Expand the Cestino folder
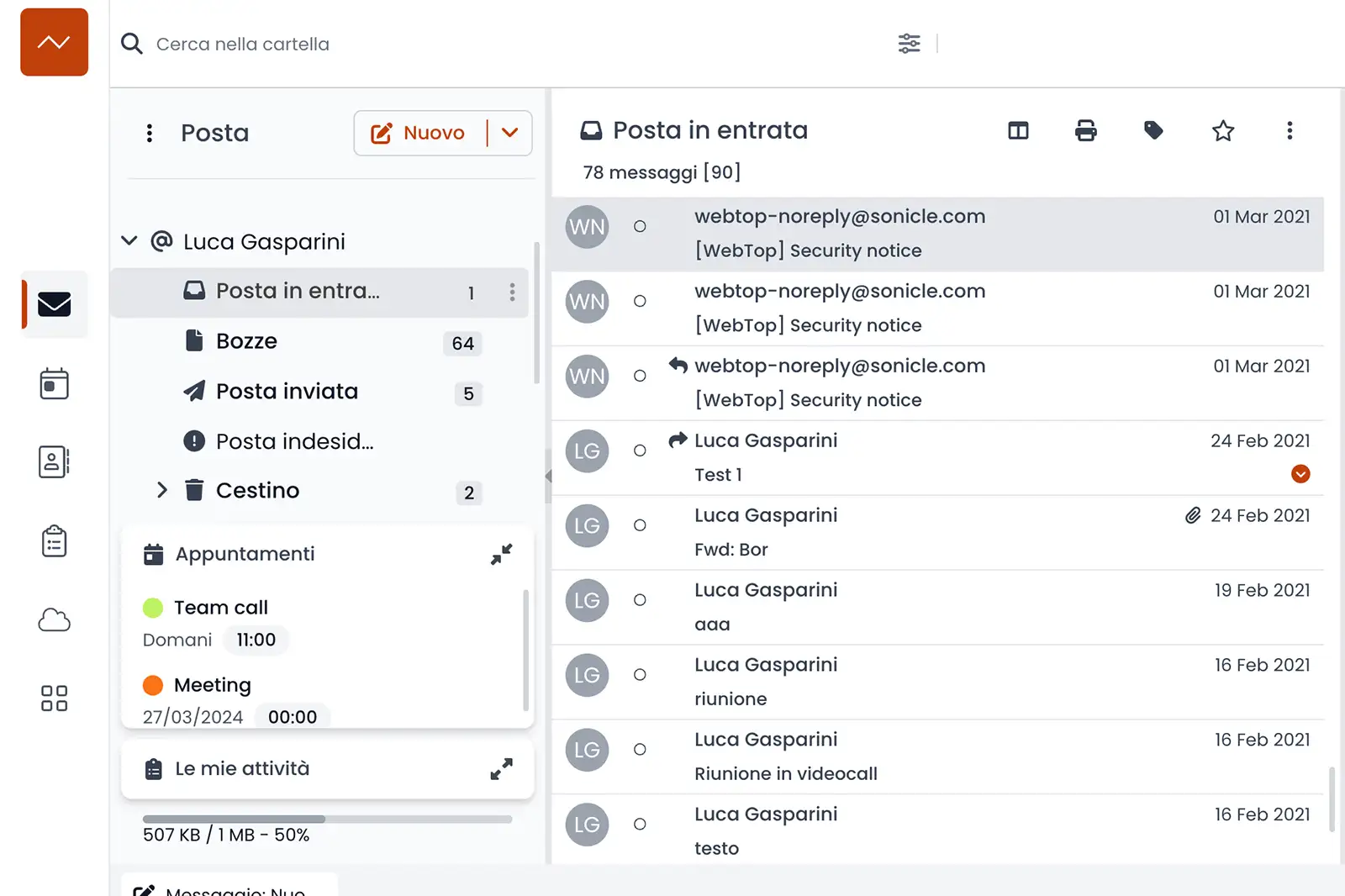 [x=161, y=490]
